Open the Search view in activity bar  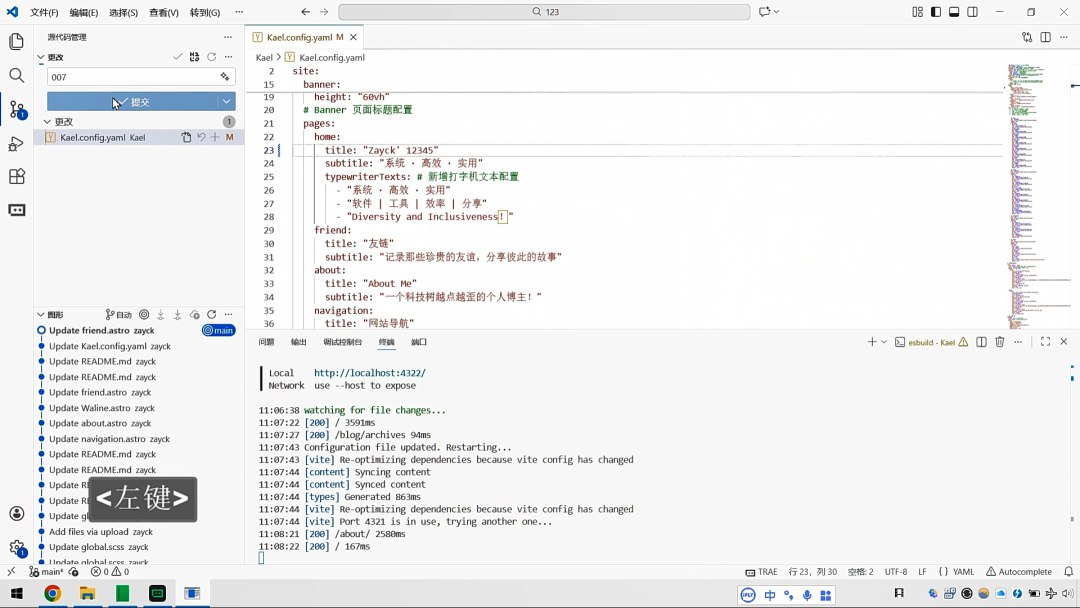(x=16, y=76)
